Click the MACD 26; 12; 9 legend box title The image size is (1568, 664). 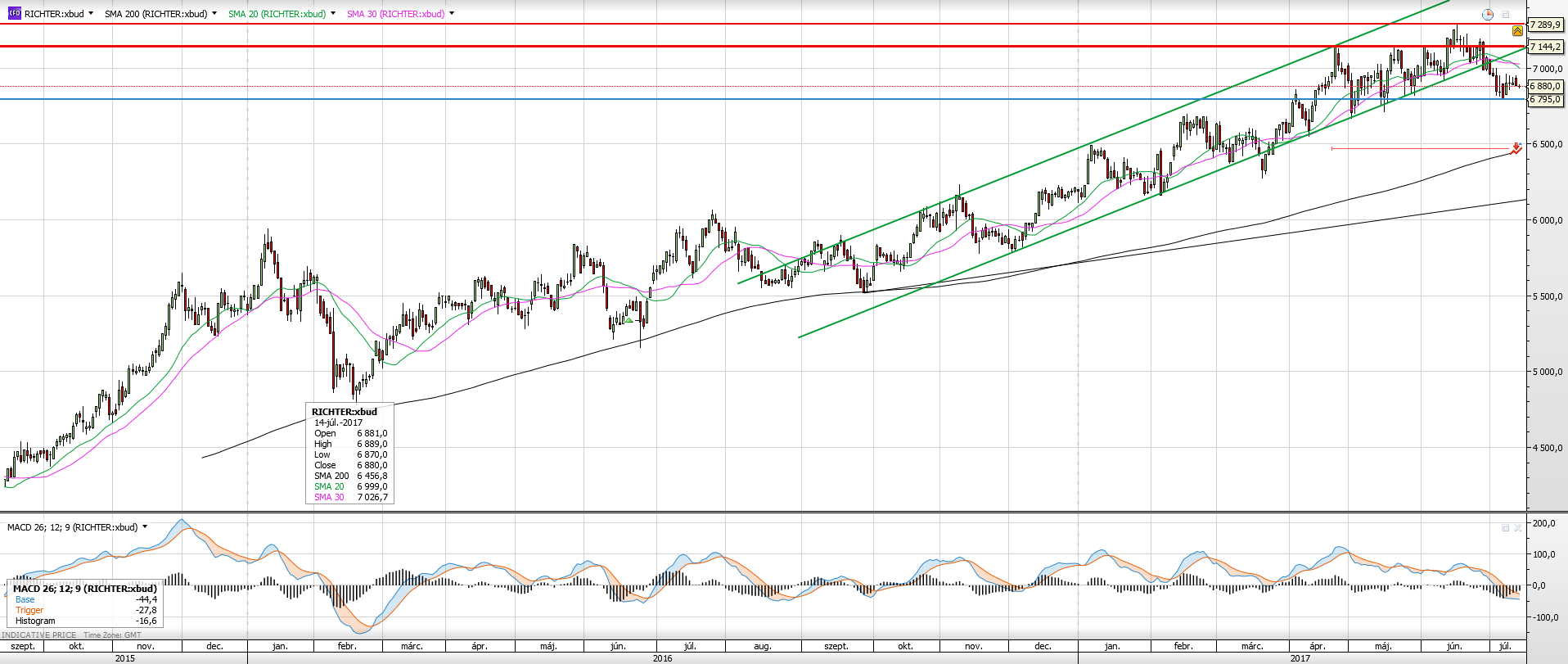pos(85,589)
